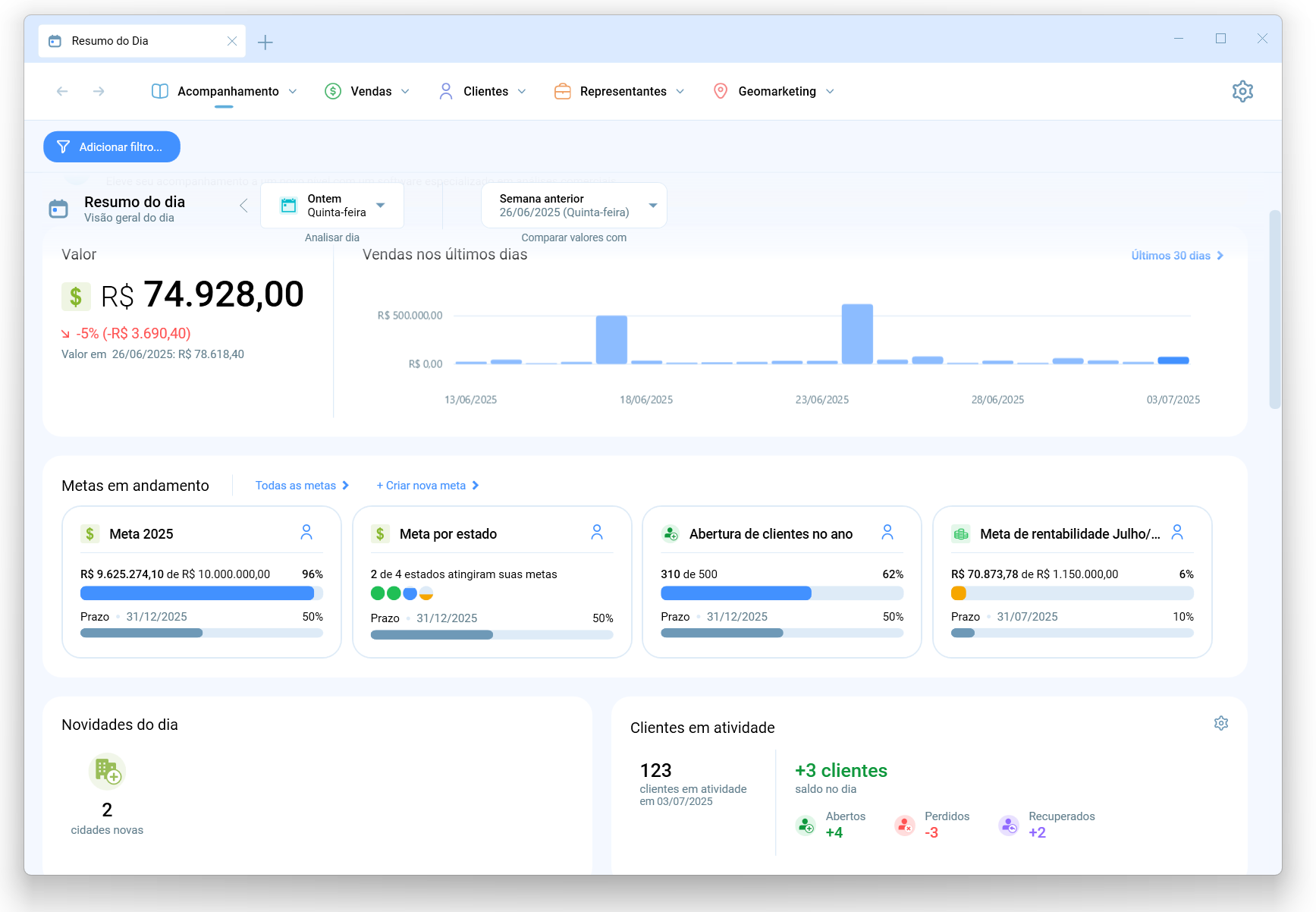Open the settings gear in the top toolbar

[x=1242, y=91]
